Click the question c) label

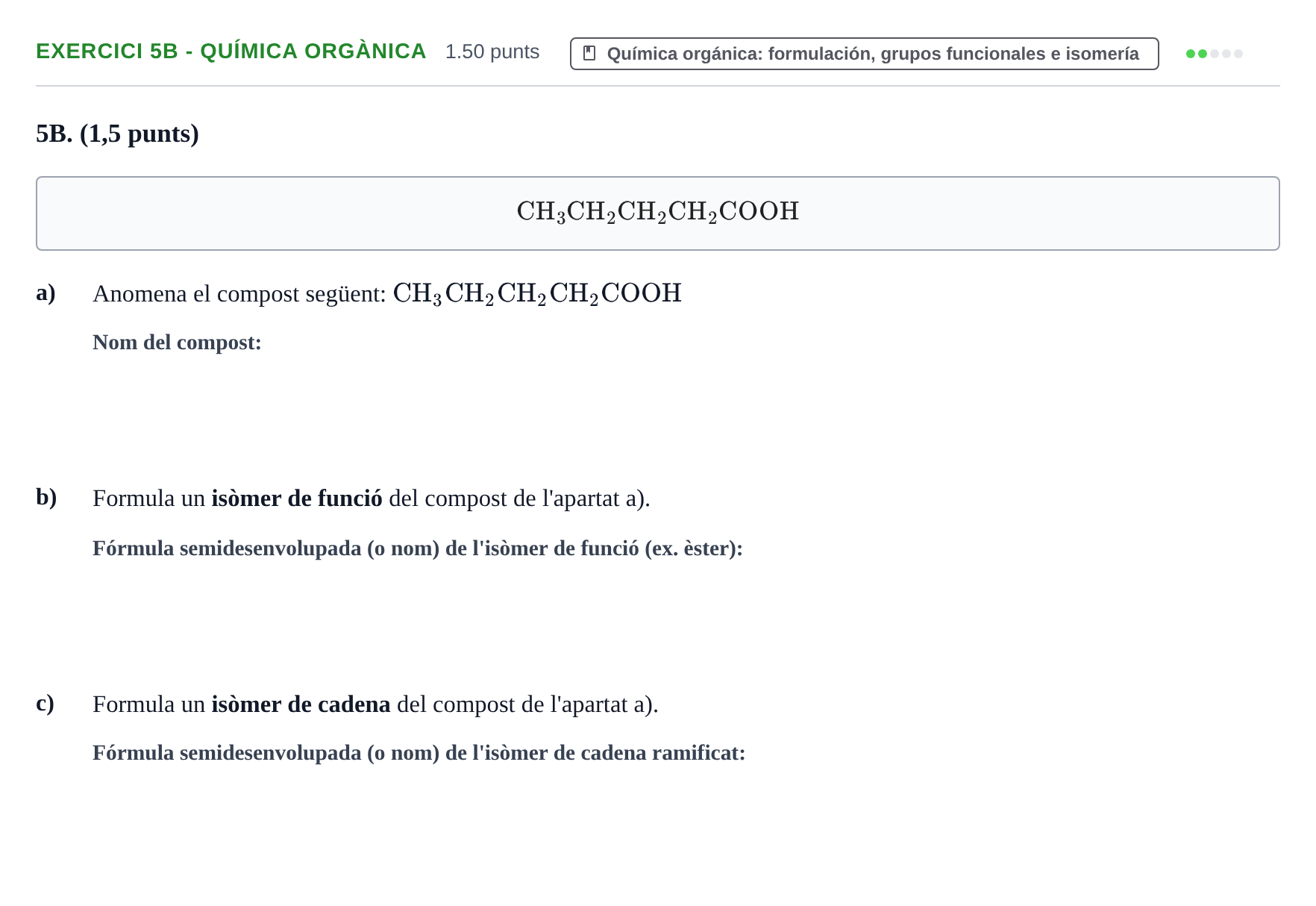(45, 703)
